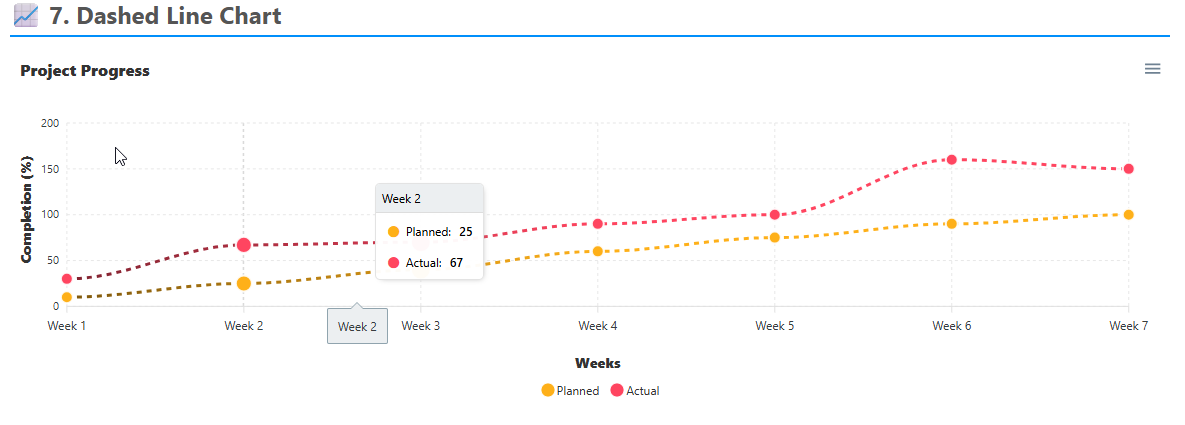Image resolution: width=1185 pixels, height=425 pixels.
Task: Select the Actual marker at Week 7
Action: tap(1128, 169)
